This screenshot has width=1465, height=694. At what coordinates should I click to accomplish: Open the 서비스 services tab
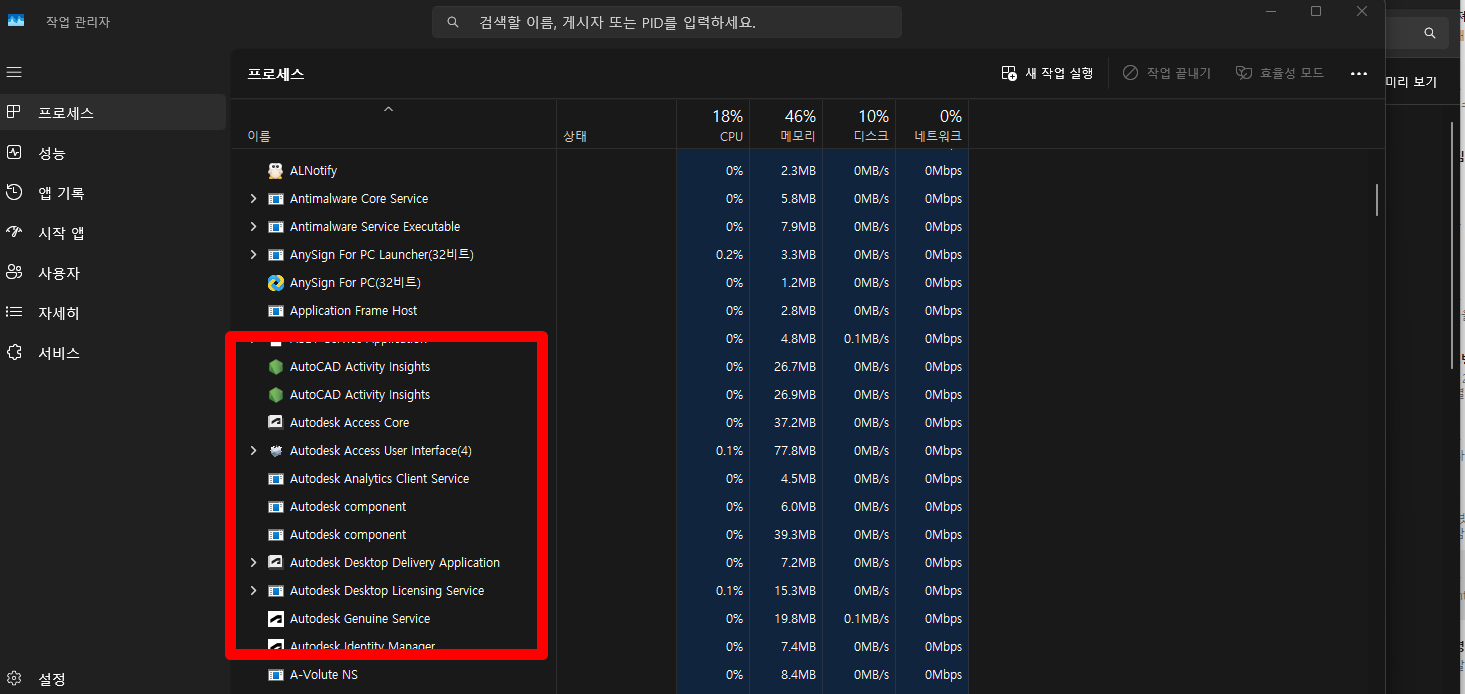click(113, 352)
